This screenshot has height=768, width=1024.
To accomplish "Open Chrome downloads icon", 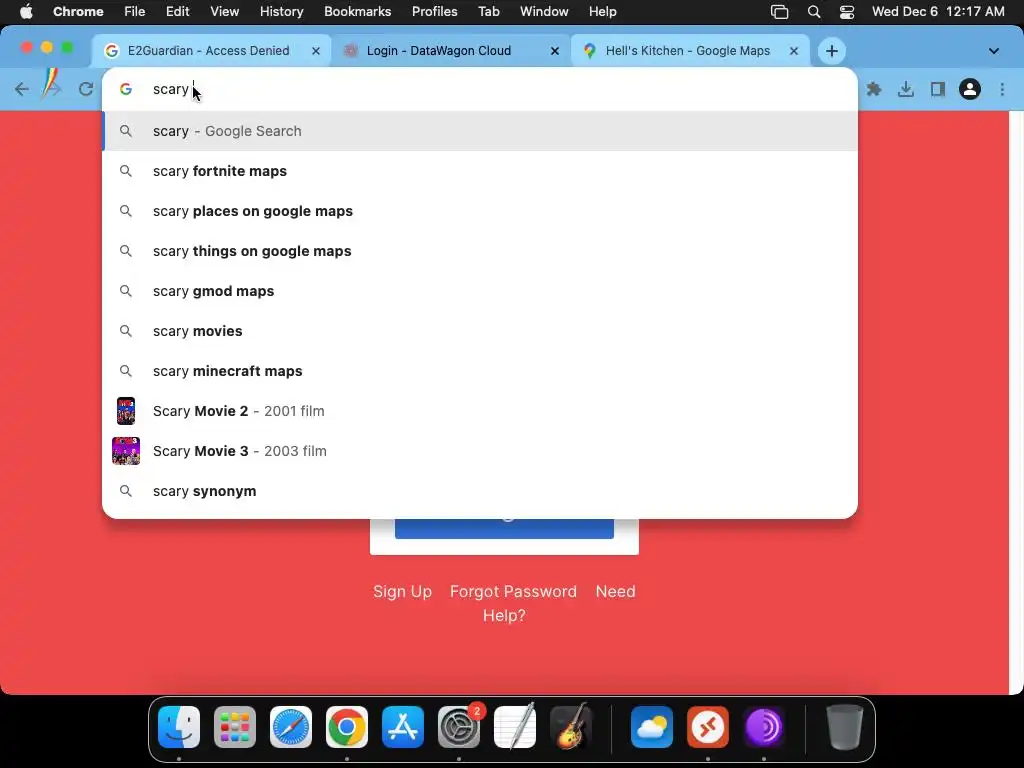I will [x=906, y=89].
